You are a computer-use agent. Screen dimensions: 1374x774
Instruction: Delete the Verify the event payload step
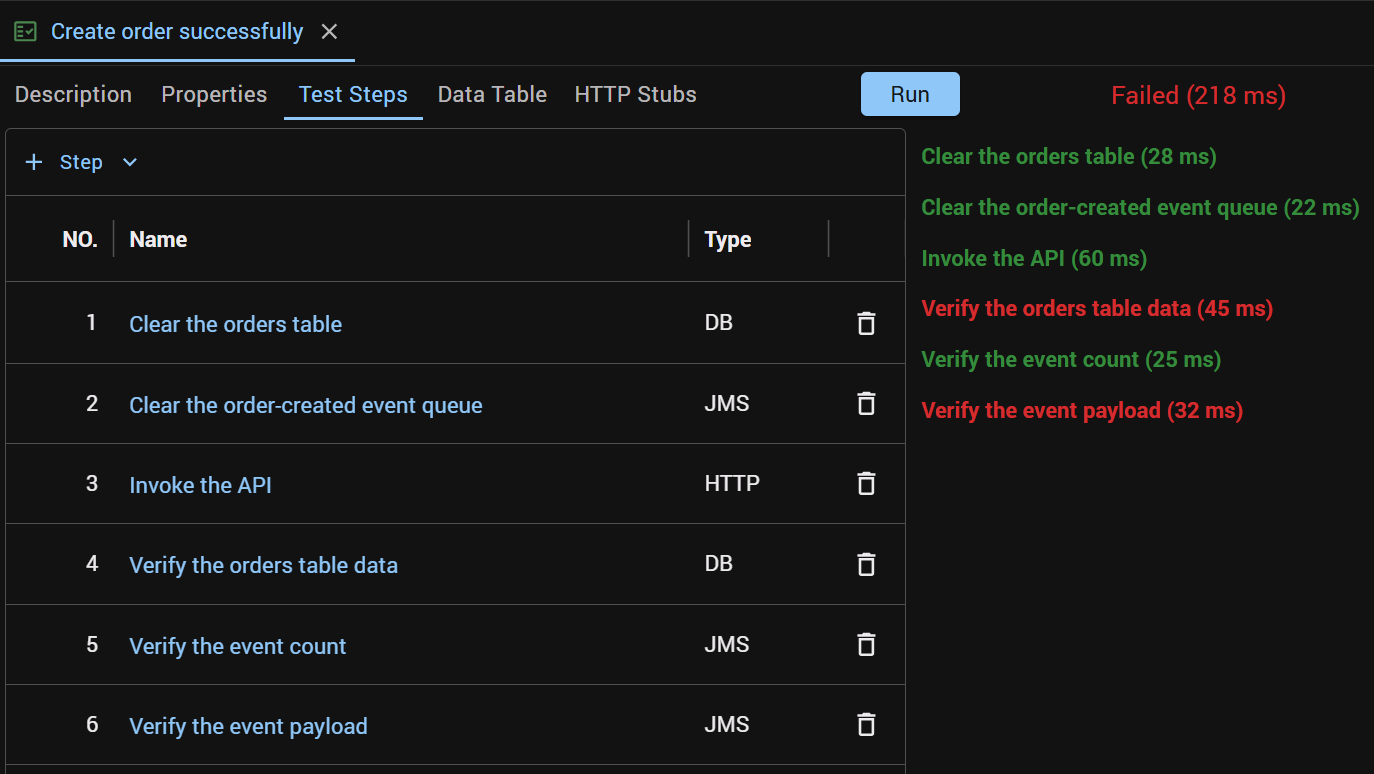pos(866,725)
